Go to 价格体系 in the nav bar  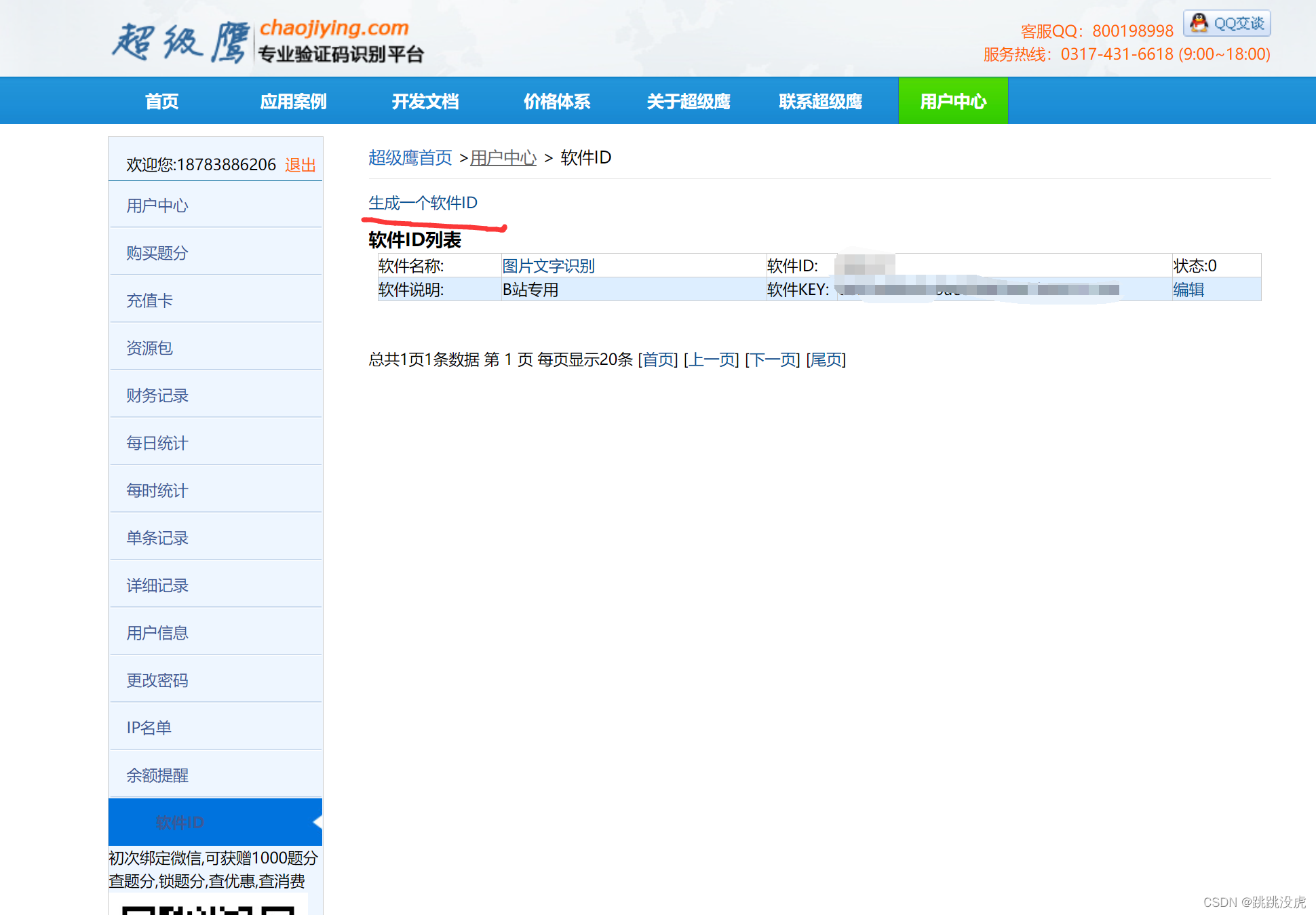click(x=557, y=102)
